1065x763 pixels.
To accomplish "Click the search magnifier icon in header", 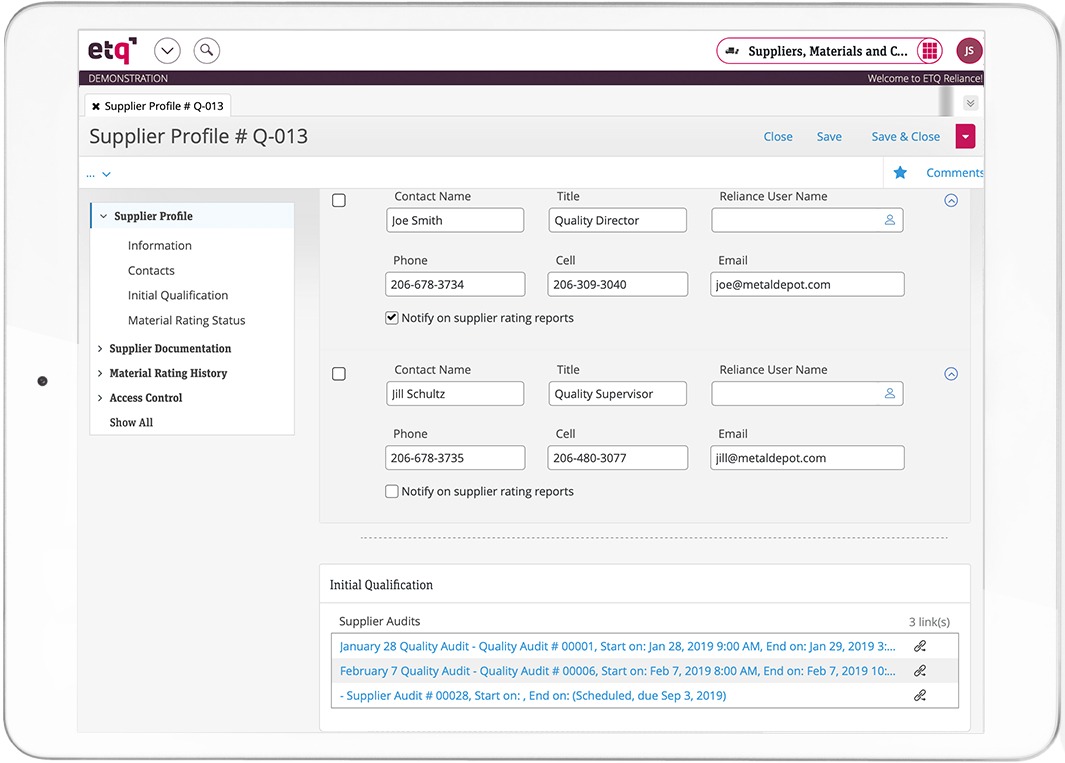I will point(206,50).
